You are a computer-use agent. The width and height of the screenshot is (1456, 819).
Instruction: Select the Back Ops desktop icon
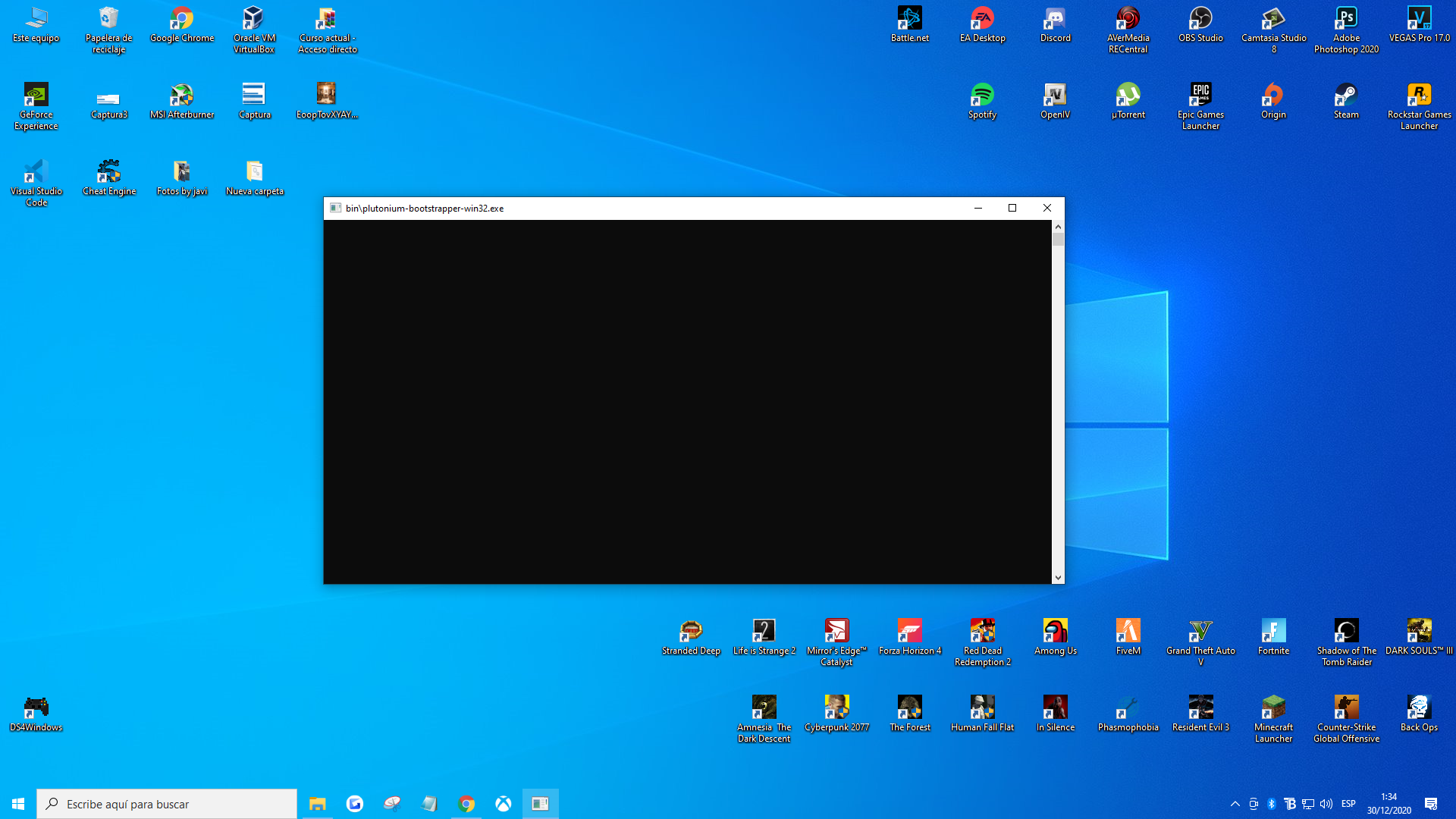point(1420,714)
